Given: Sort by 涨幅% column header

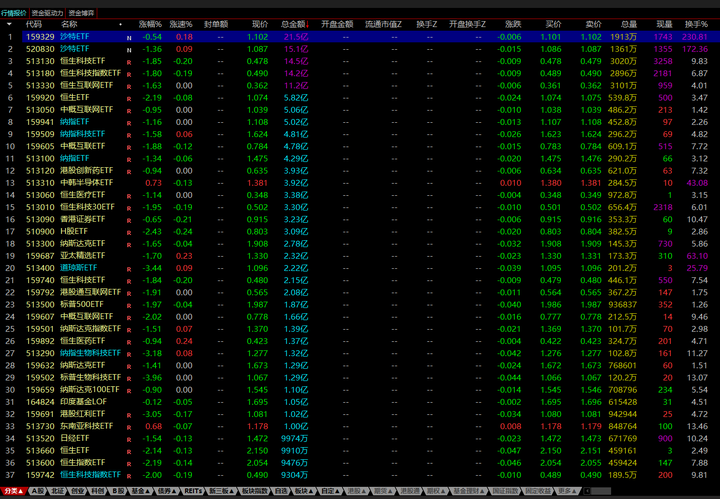Looking at the screenshot, I should 150,24.
